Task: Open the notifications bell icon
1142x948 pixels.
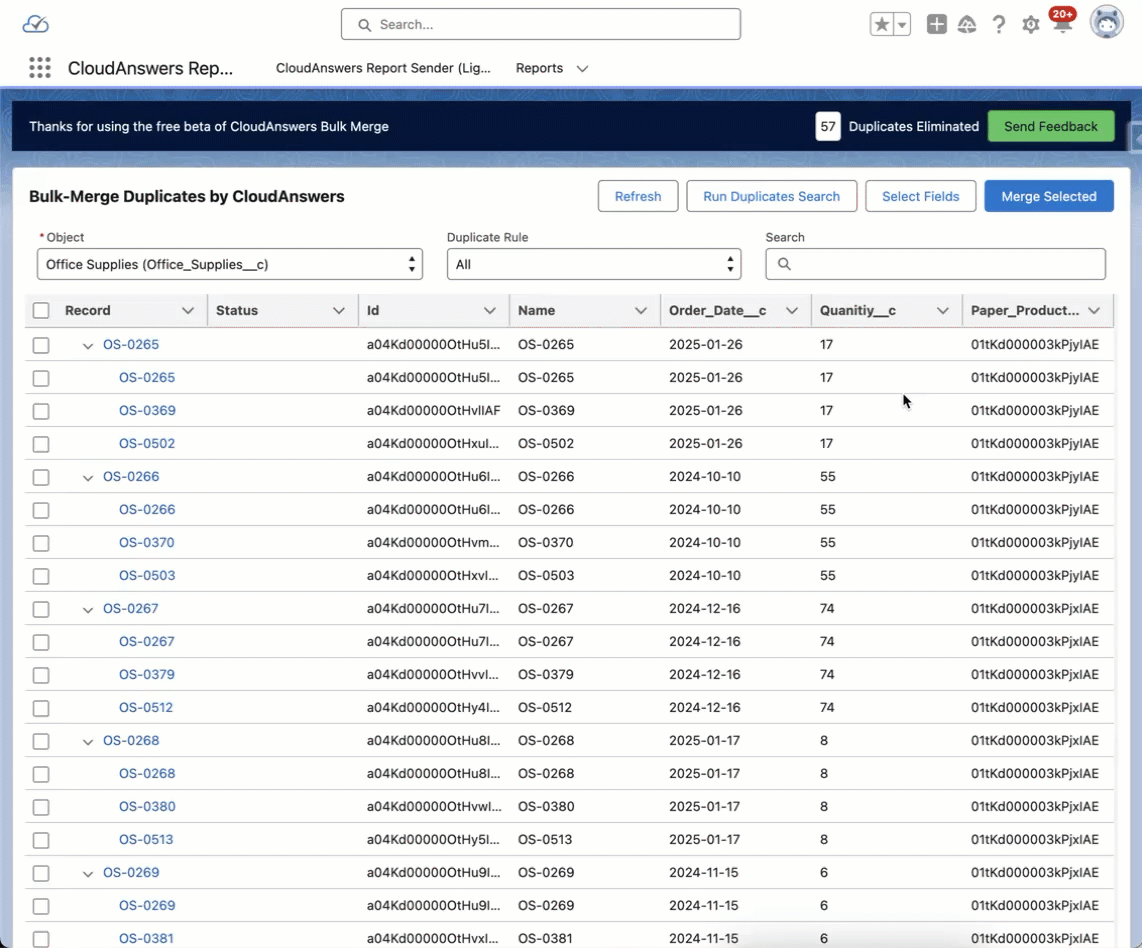Action: (1062, 26)
